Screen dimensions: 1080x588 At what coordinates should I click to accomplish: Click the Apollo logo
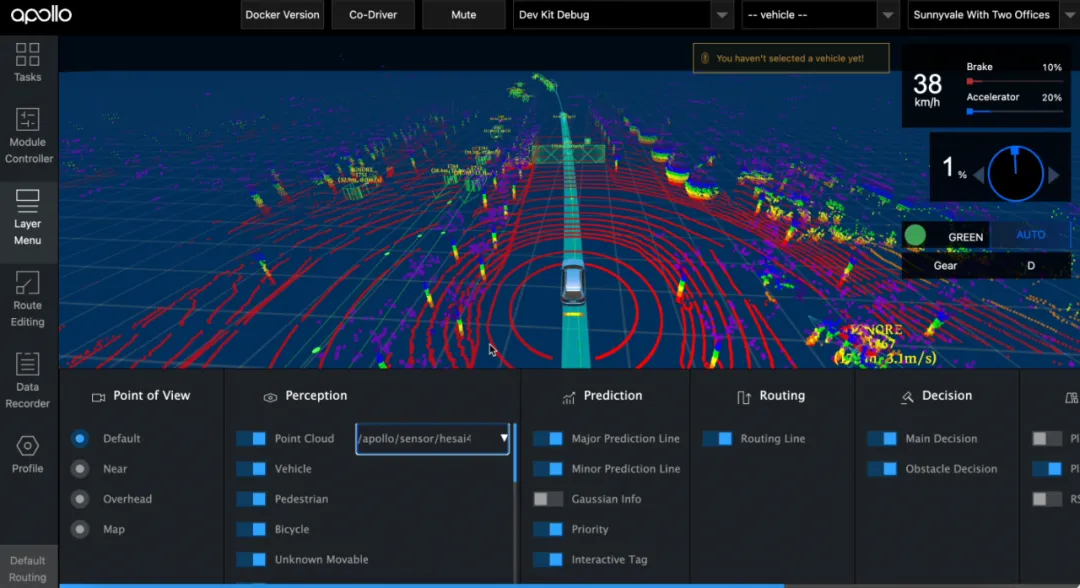41,14
